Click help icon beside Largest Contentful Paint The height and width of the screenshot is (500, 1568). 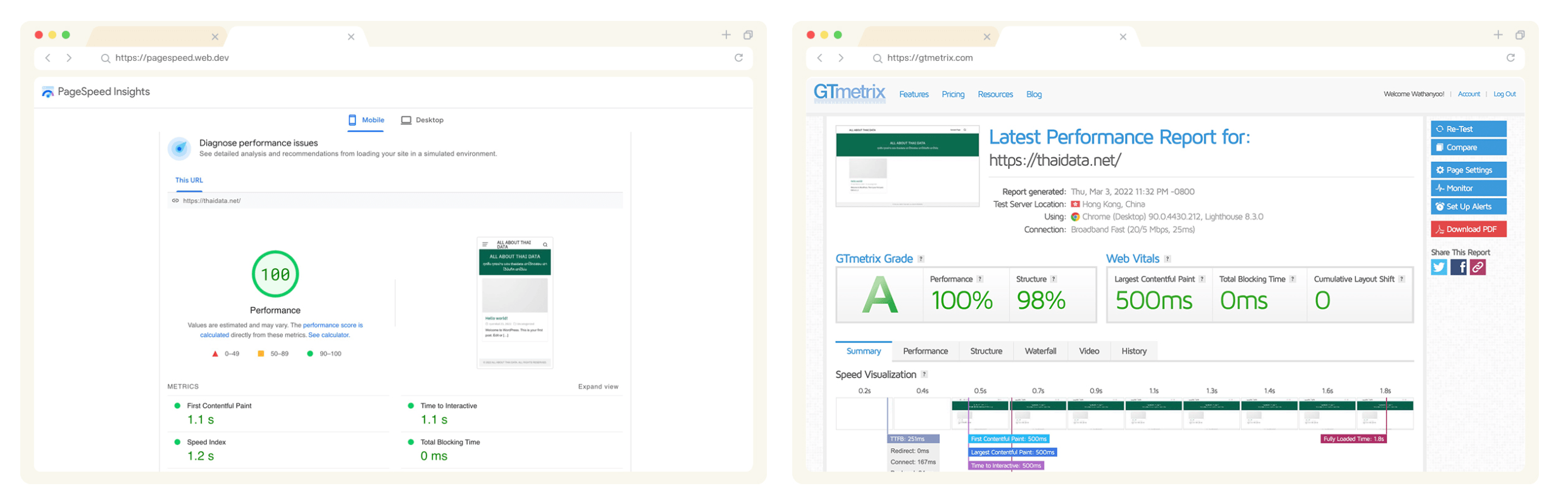coord(1202,279)
